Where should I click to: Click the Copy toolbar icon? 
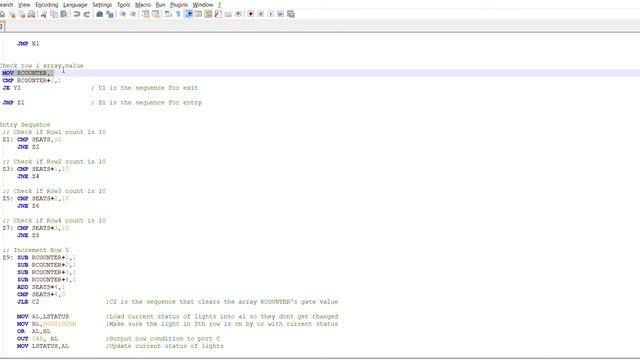pyautogui.click(x=54, y=14)
